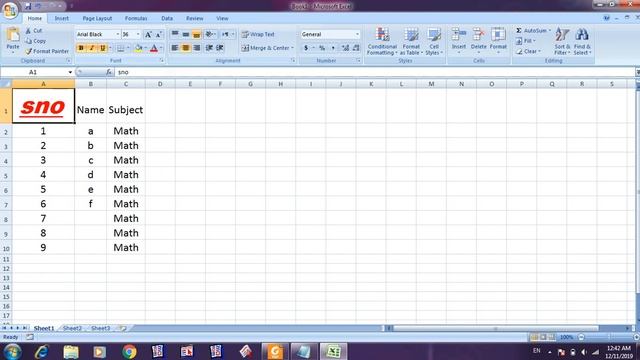
Task: Toggle Bold formatting
Action: pyautogui.click(x=81, y=48)
